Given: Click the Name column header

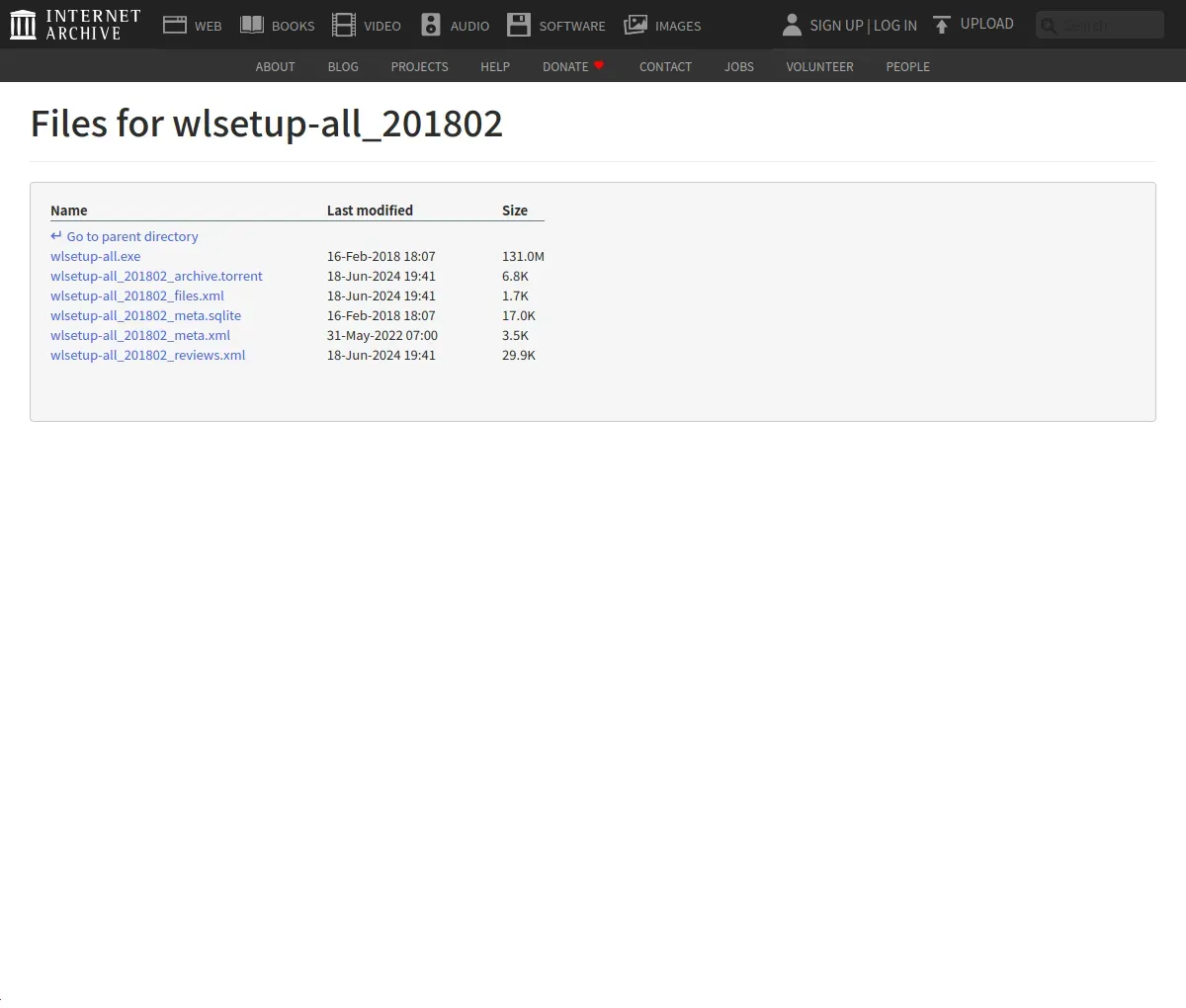Looking at the screenshot, I should [69, 210].
